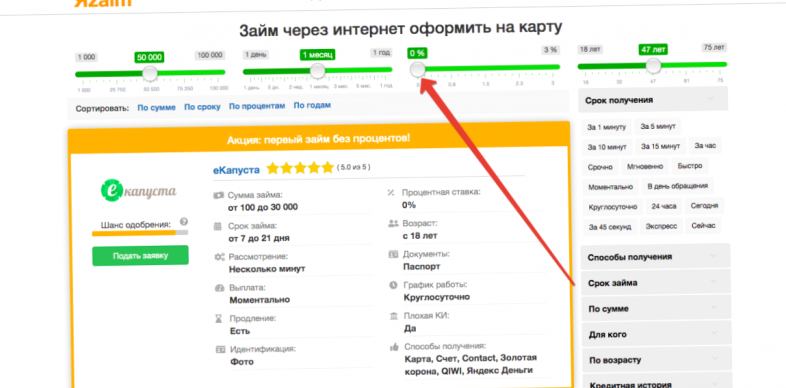Image resolution: width=786 pixels, height=388 pixels.
Task: Click the eKapusta logo image
Action: (138, 190)
